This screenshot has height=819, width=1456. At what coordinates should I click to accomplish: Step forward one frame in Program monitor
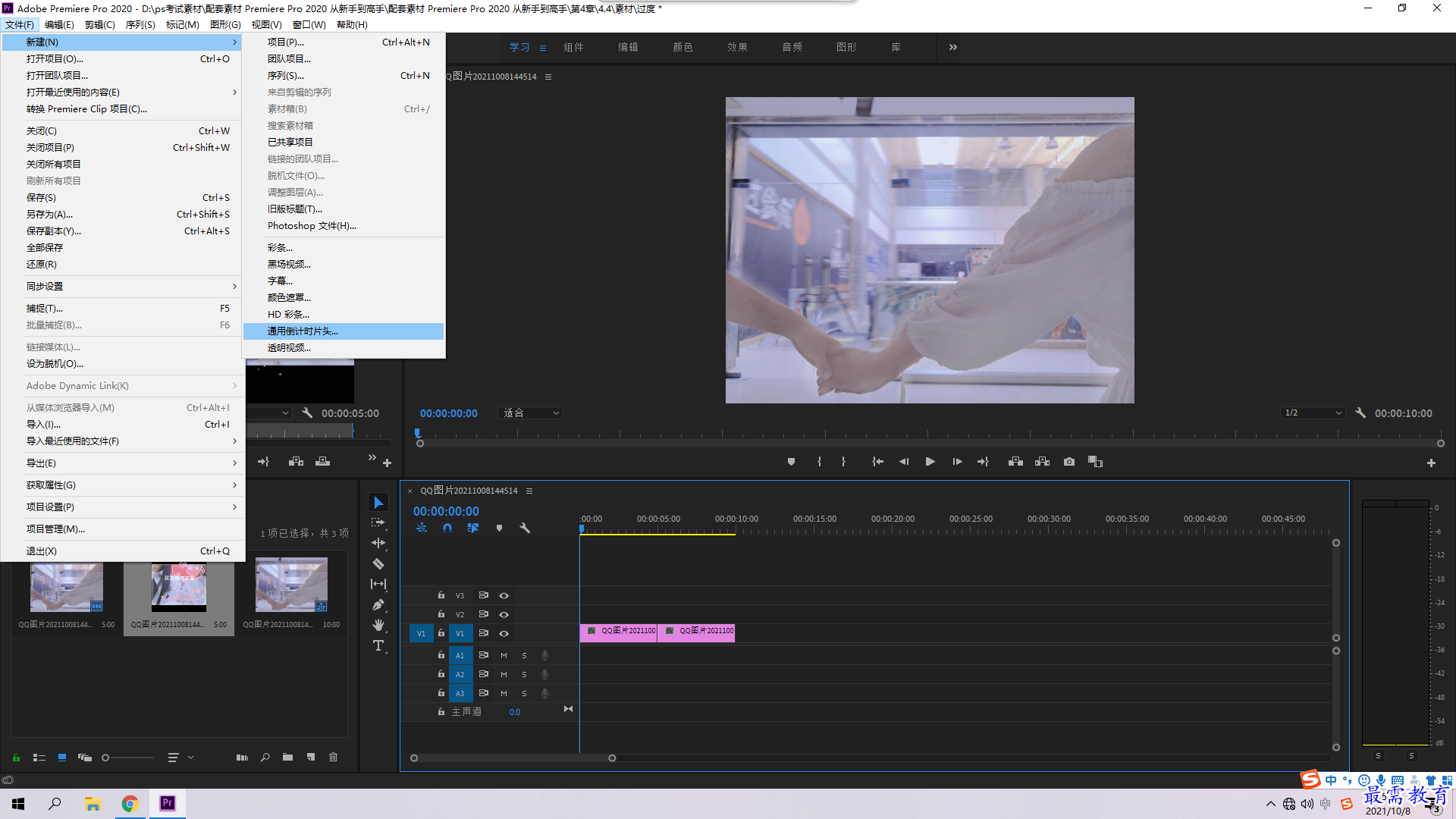coord(957,462)
